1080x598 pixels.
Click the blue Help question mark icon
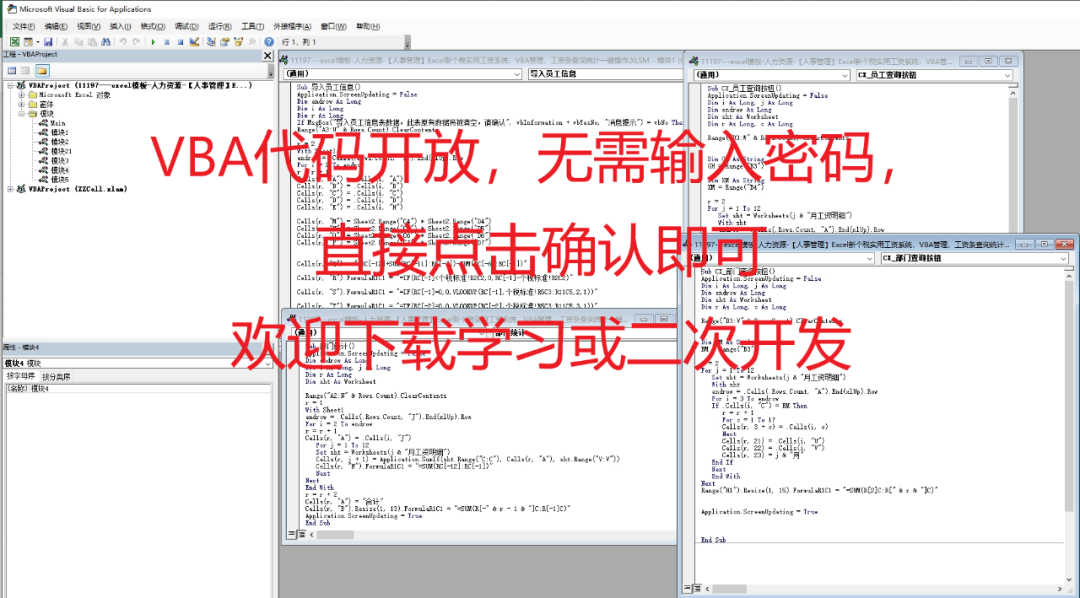point(269,42)
